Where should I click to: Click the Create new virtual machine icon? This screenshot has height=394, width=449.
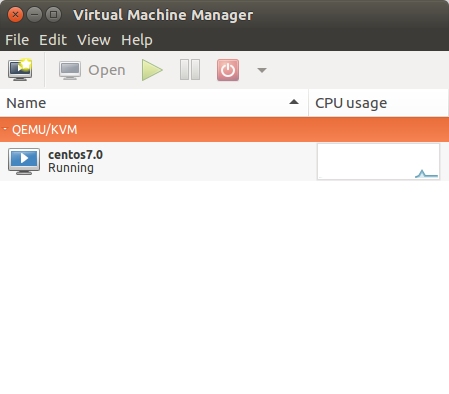20,70
